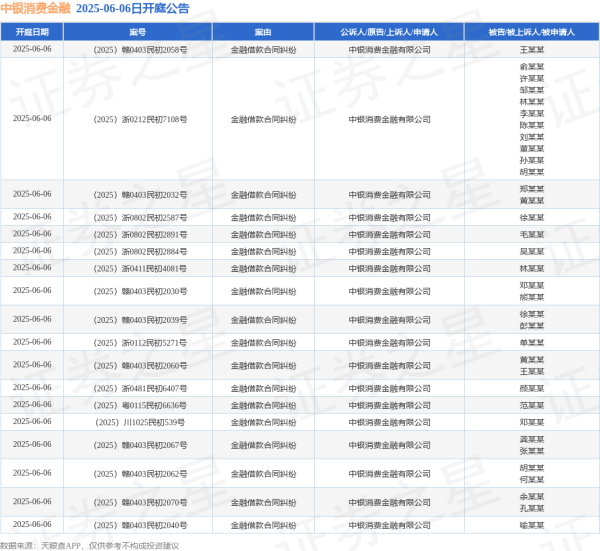Viewport: 600px width, 551px height.
Task: Select case number 赣0403民初2032号
Action: (x=140, y=195)
